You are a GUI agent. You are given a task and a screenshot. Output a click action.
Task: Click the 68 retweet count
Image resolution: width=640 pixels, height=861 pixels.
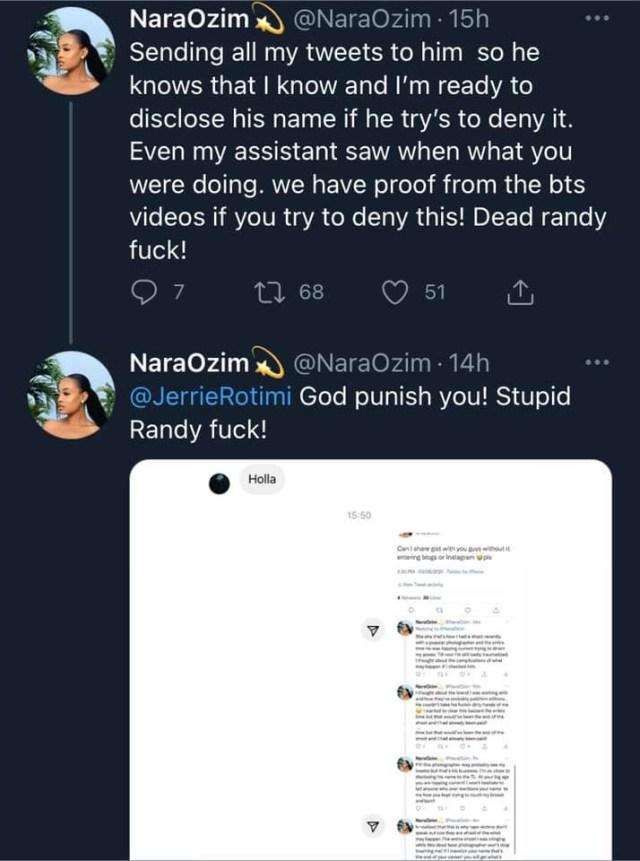[311, 292]
